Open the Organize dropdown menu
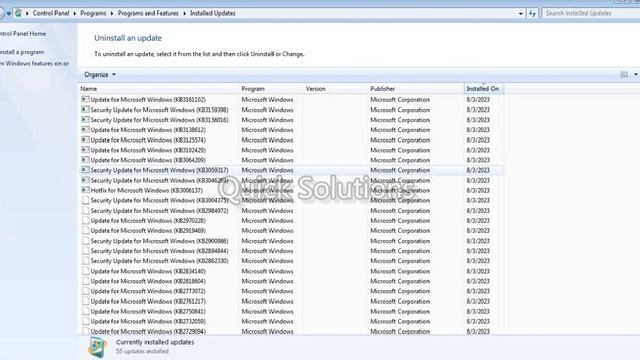The width and height of the screenshot is (640, 360). point(100,75)
